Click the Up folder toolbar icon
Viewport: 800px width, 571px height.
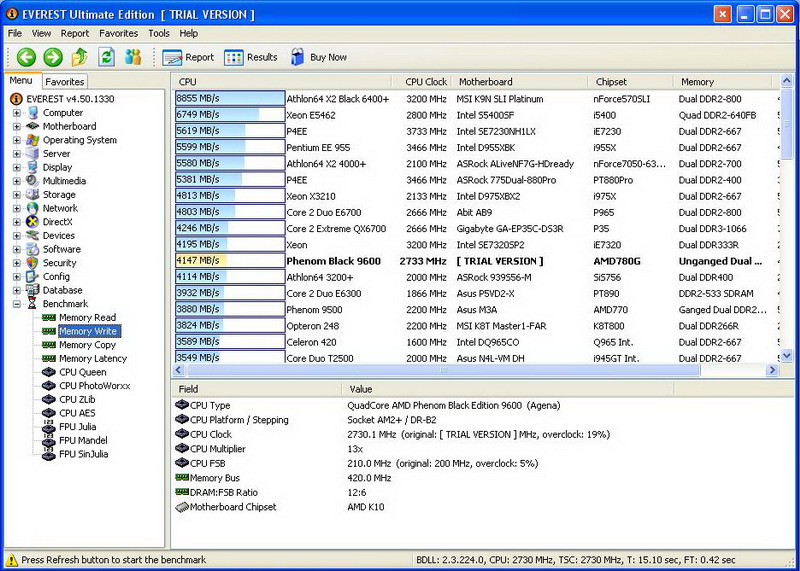[80, 57]
